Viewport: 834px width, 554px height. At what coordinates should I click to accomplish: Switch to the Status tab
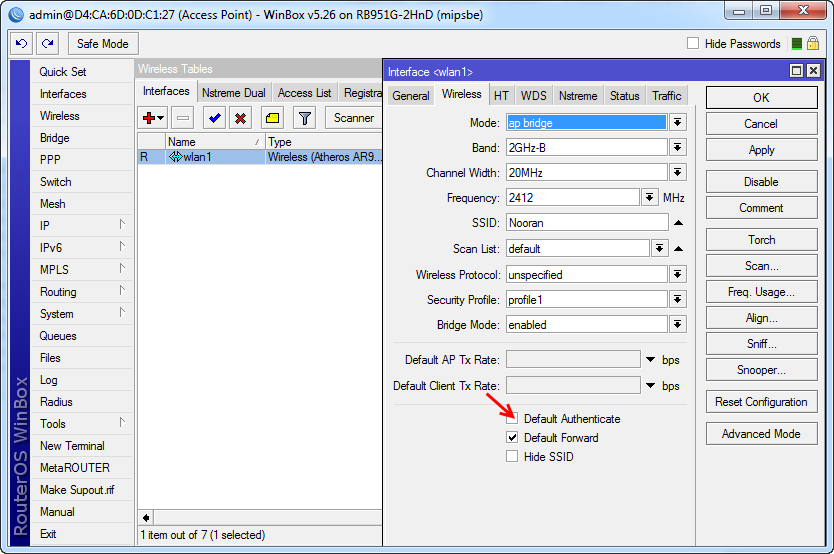click(624, 96)
